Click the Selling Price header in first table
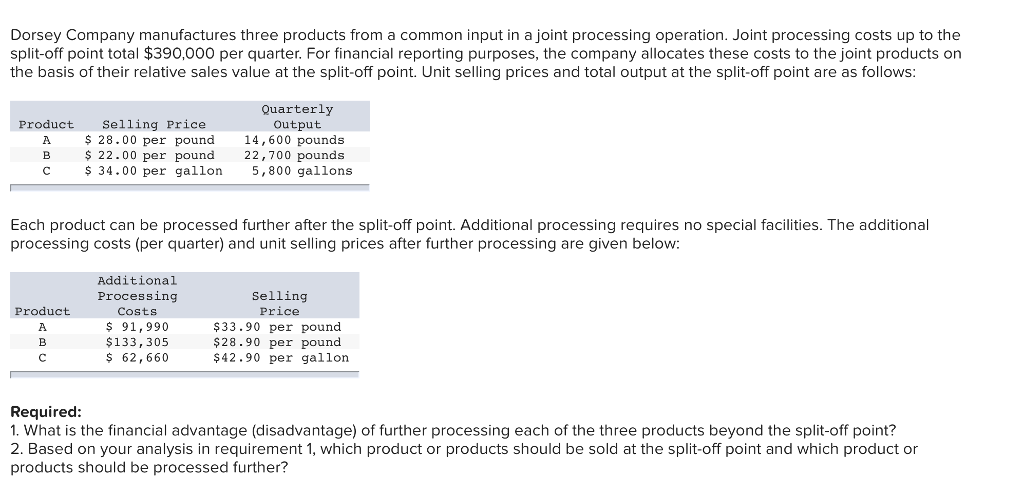 click(154, 124)
